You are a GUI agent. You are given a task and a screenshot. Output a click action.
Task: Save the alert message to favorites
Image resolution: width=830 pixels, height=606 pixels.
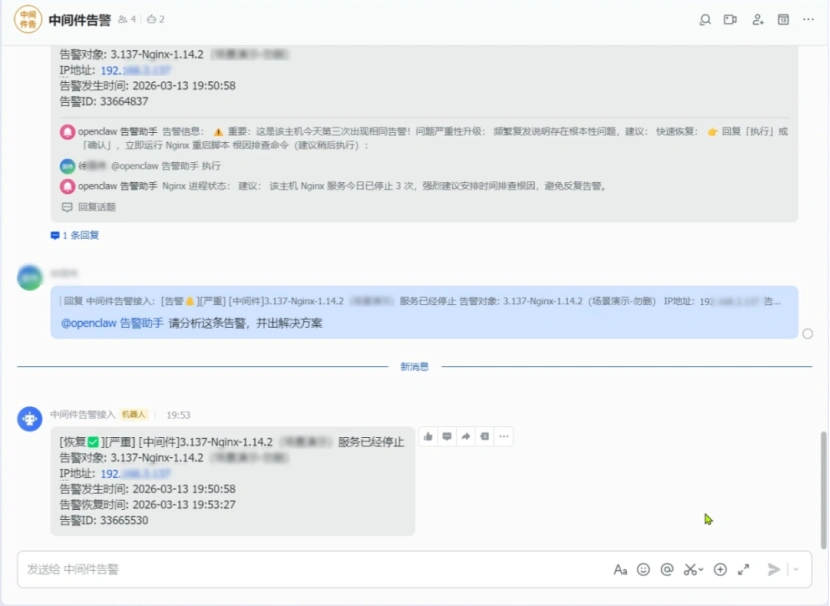484,435
